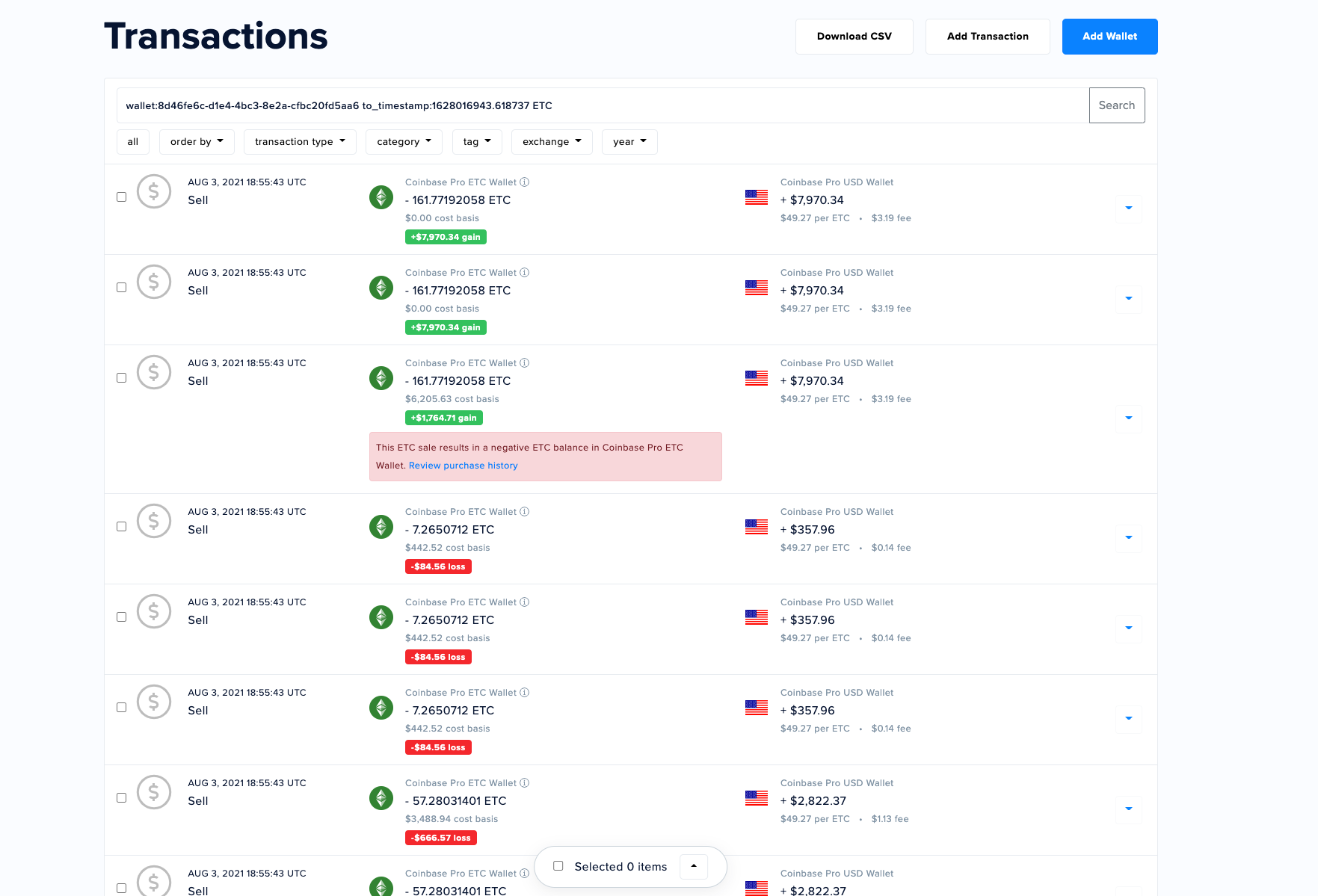Screen dimensions: 1318x896
Task: Open the 'transaction type' filter dropdown
Action: pos(300,142)
